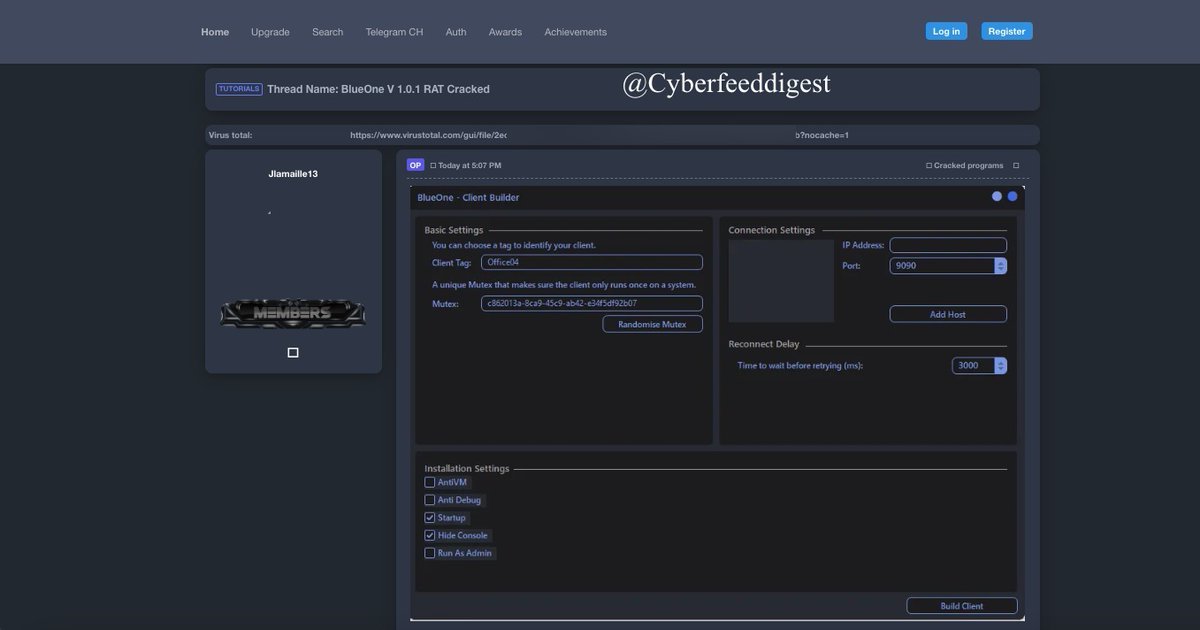Disable the Hide Console checkbox

pyautogui.click(x=429, y=533)
